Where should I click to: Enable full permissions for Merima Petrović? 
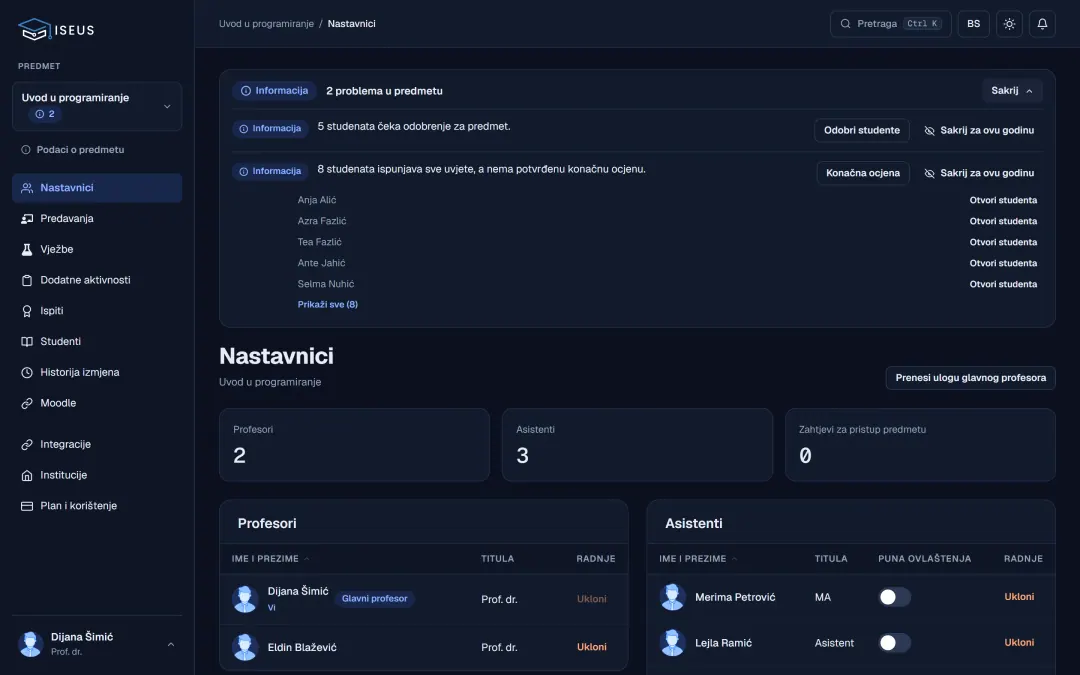[895, 597]
